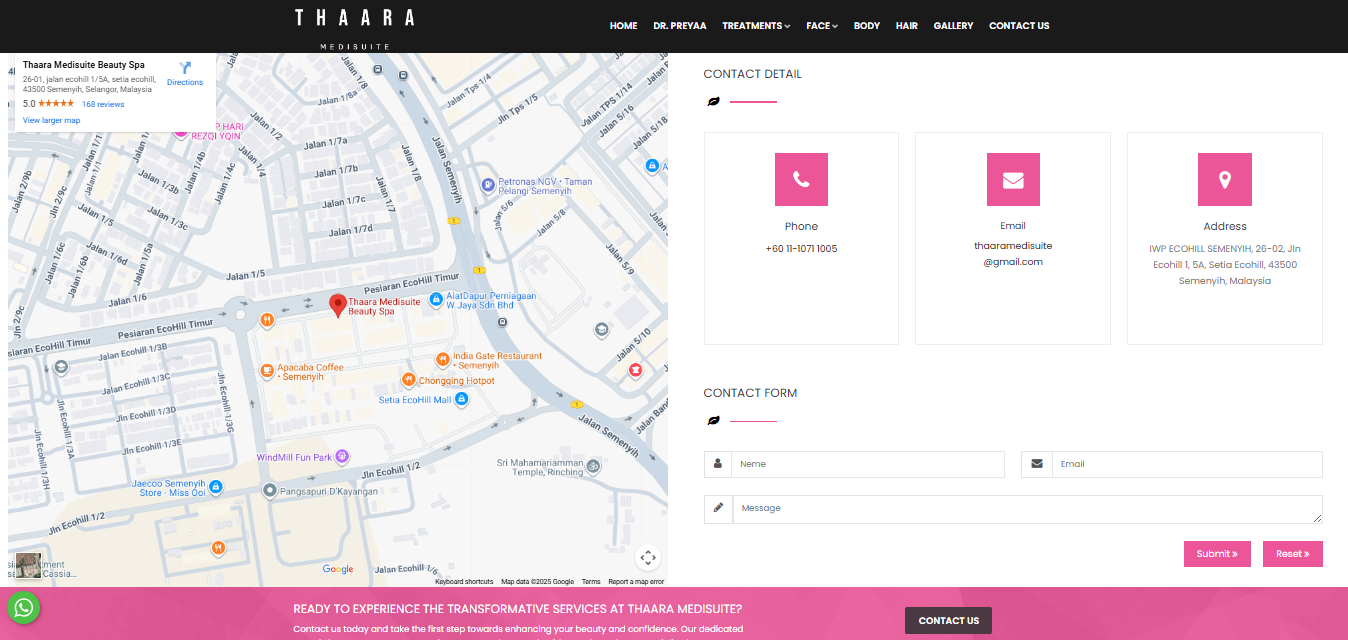
Task: Open WhatsApp via the green chat icon
Action: pos(24,607)
